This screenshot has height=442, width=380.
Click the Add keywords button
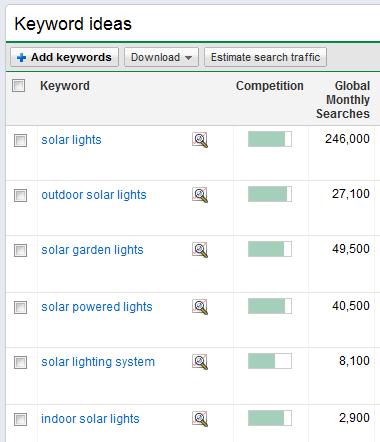point(64,57)
